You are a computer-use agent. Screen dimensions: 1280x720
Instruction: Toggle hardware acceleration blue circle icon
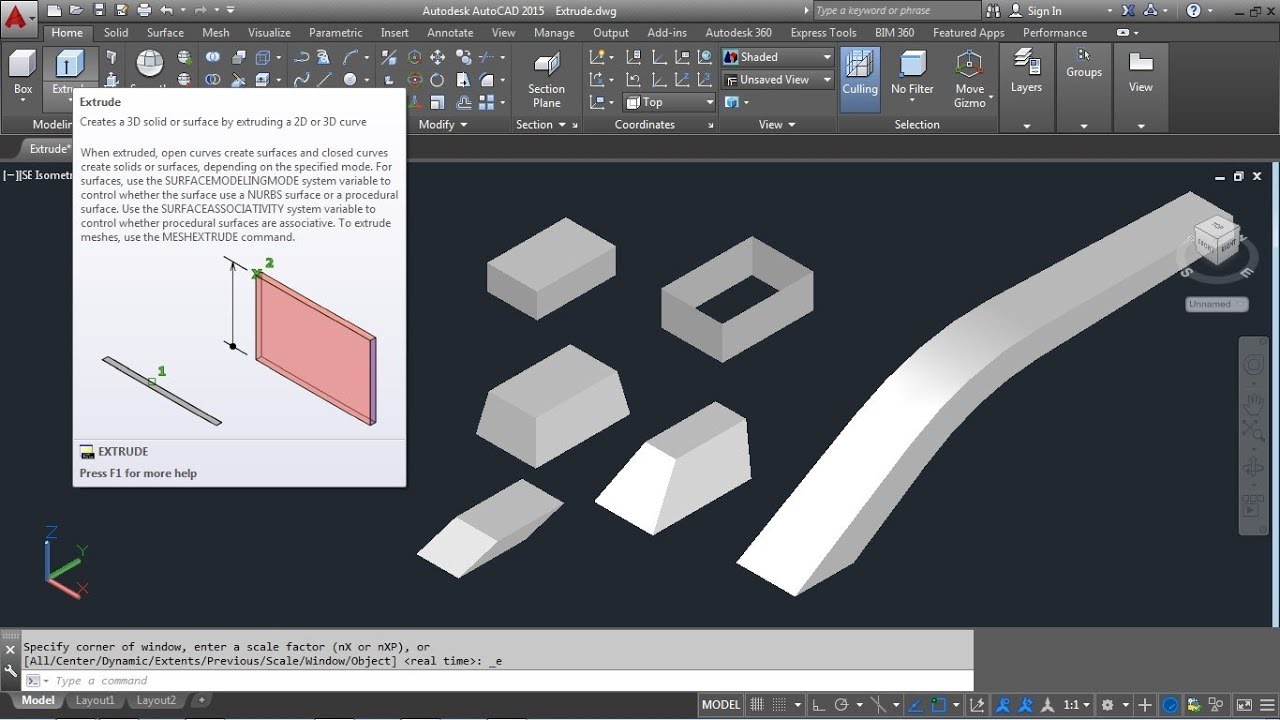click(x=1169, y=705)
